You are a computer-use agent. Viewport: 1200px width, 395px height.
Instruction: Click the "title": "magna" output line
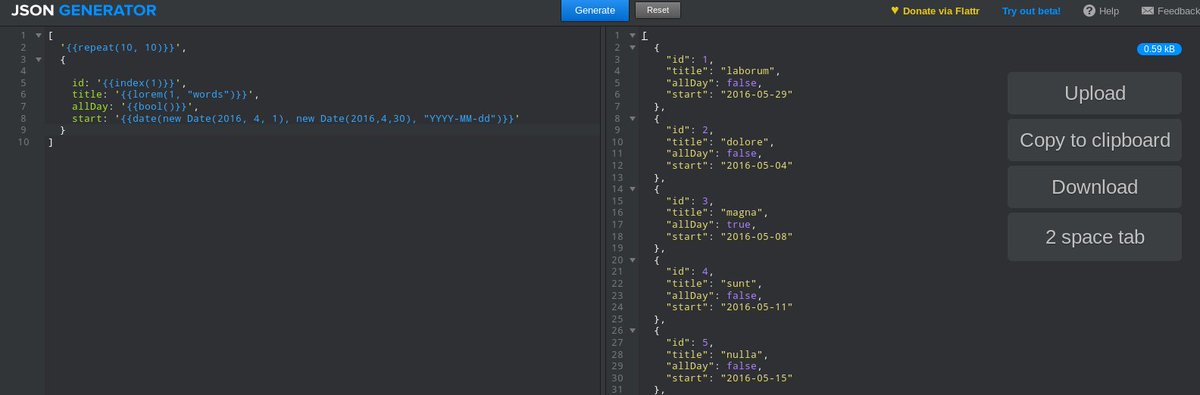point(716,212)
